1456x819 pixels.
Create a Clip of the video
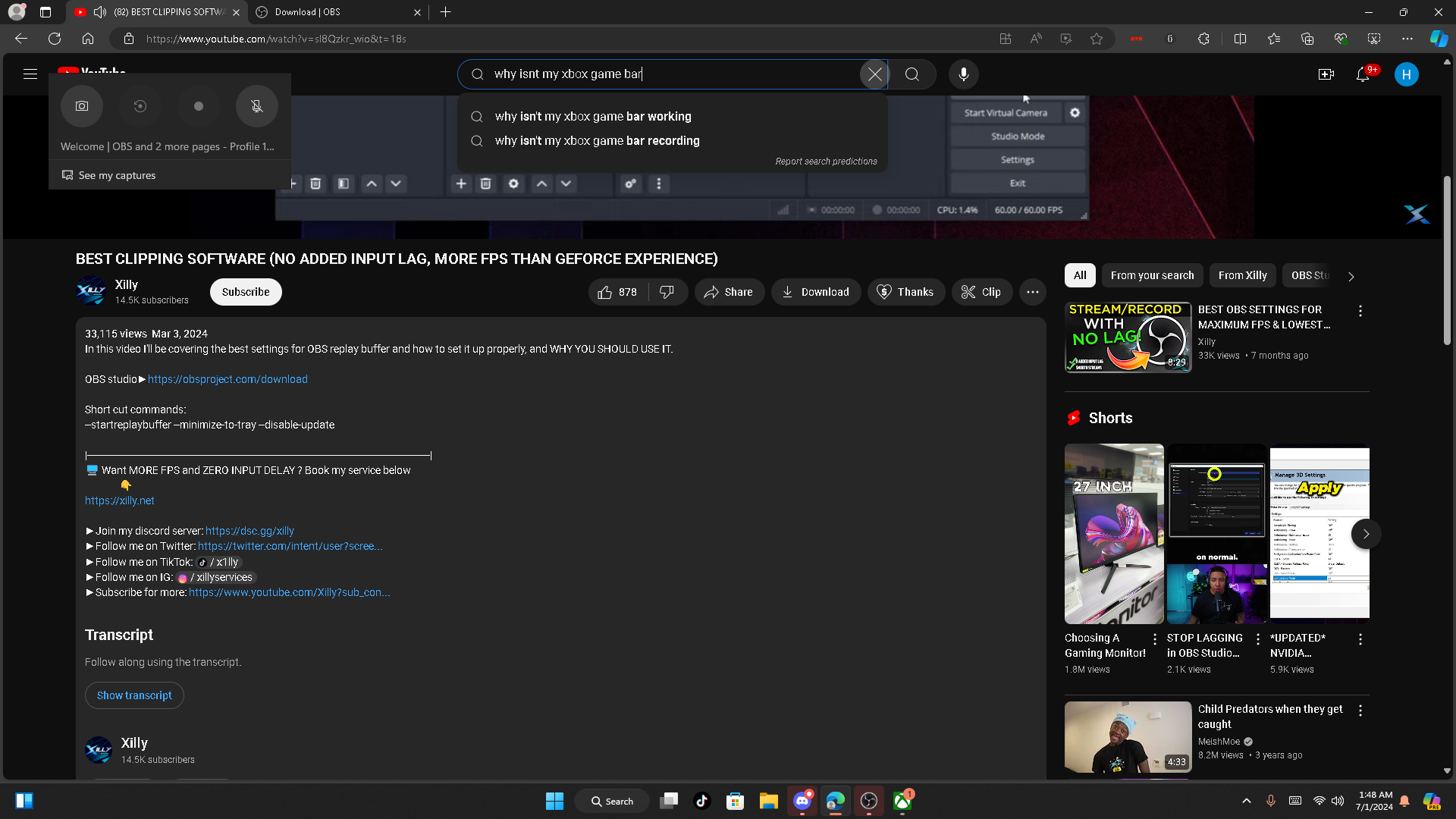point(982,292)
